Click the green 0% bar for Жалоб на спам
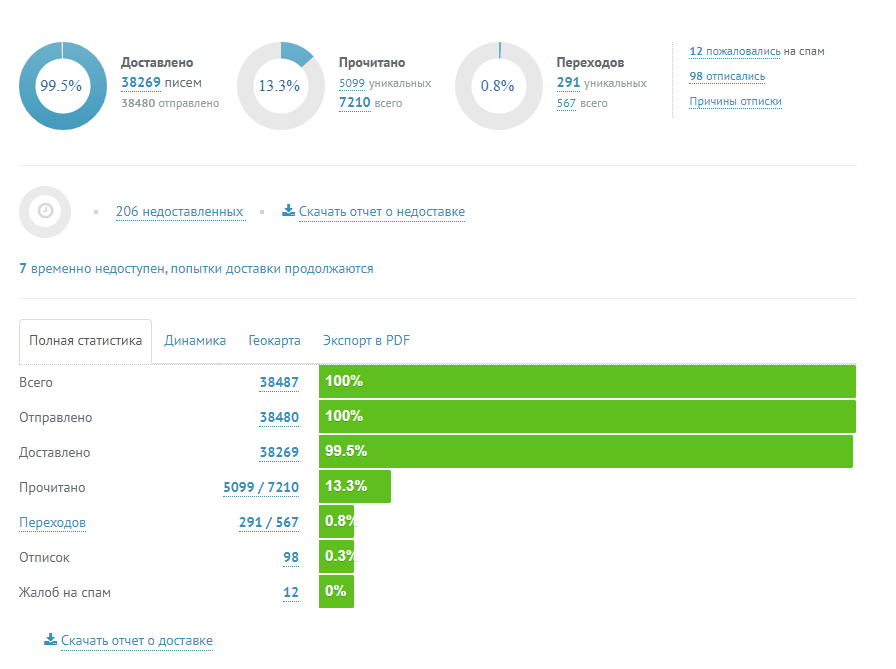Viewport: 896px width, 669px height. (x=337, y=591)
